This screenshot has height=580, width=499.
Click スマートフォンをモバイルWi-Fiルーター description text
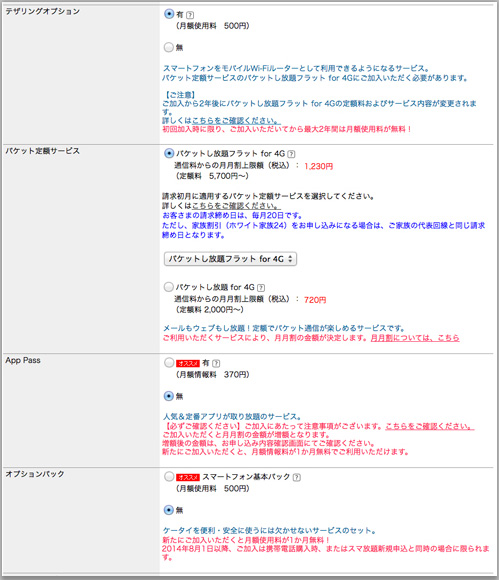coord(296,68)
